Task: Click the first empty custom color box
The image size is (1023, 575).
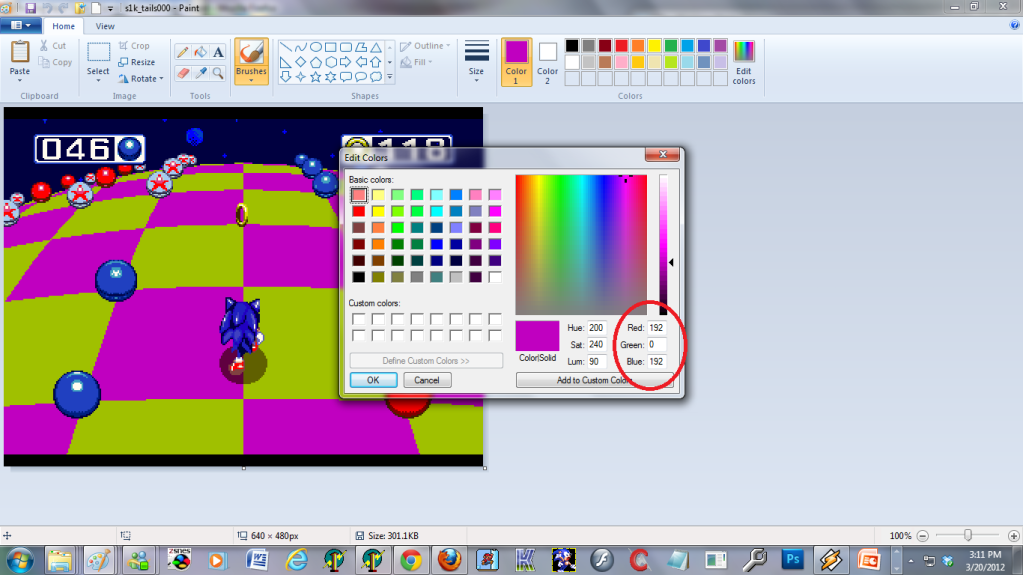Action: (x=358, y=319)
